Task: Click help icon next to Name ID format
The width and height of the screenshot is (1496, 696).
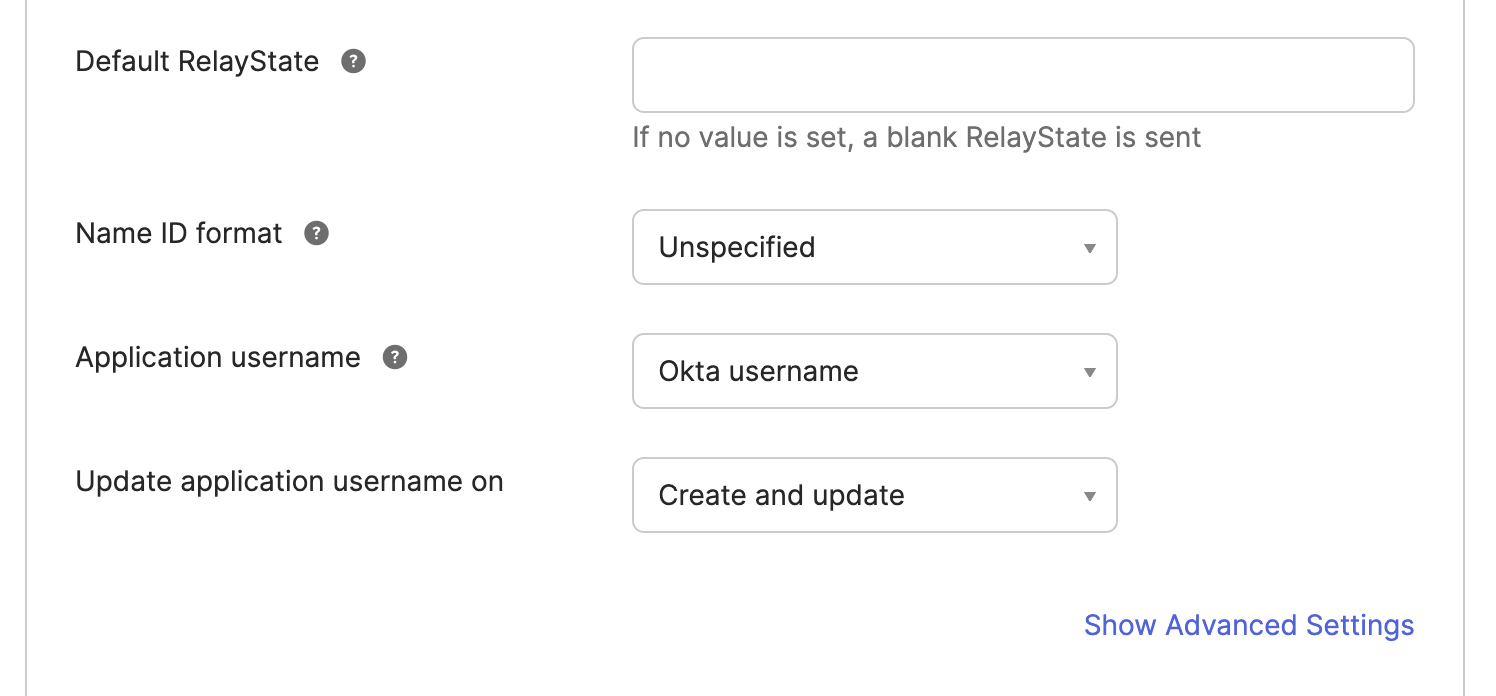Action: coord(317,234)
